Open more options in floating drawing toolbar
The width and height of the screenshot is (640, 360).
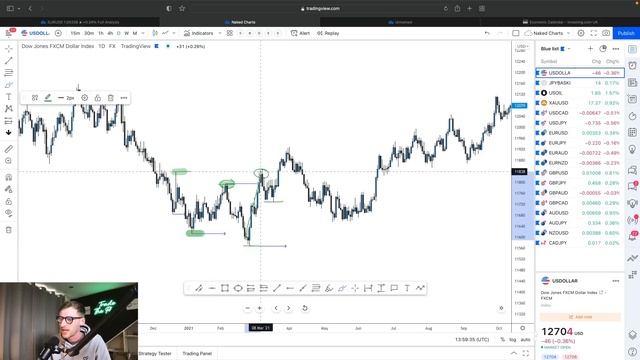(x=124, y=98)
